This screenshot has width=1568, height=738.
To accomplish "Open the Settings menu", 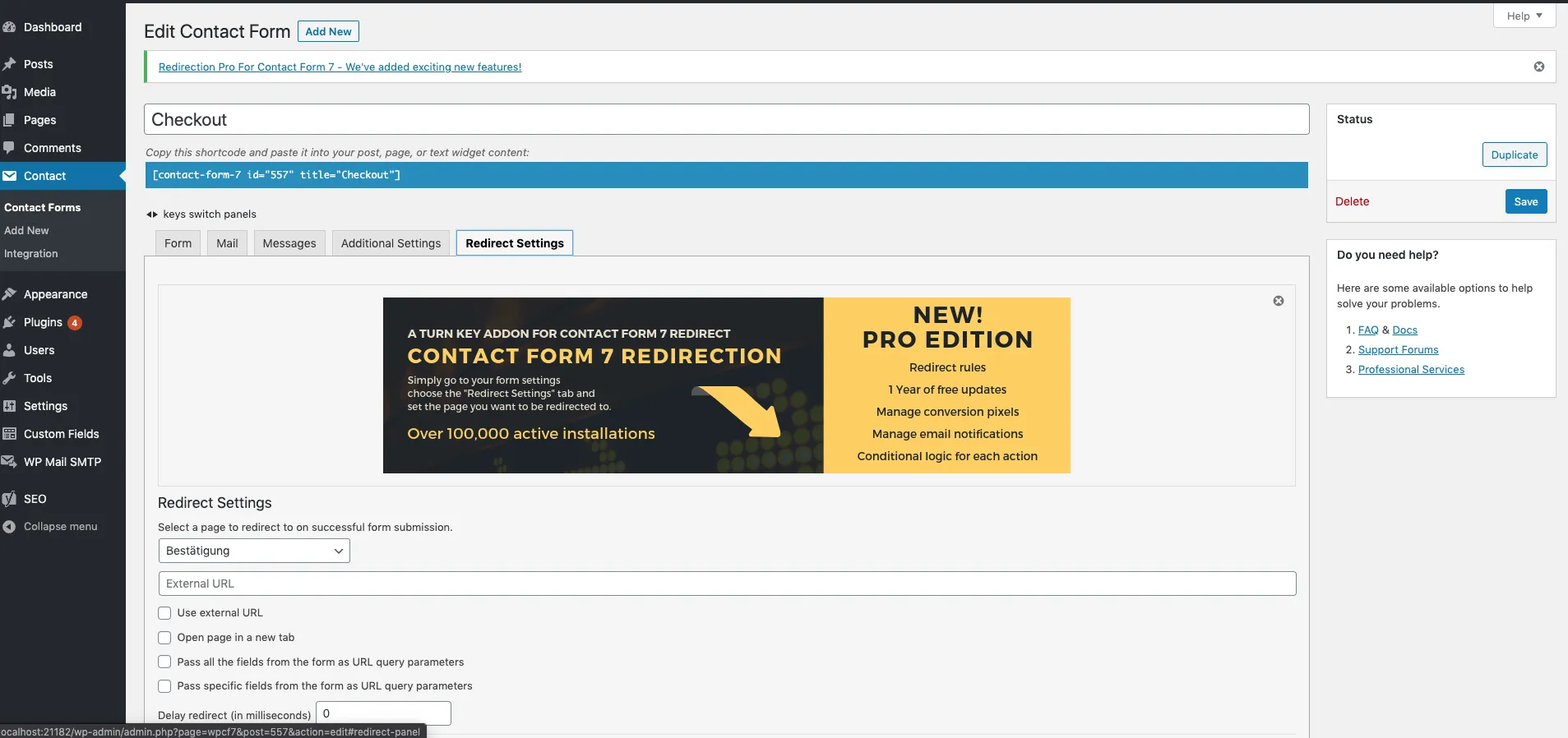I will (45, 406).
